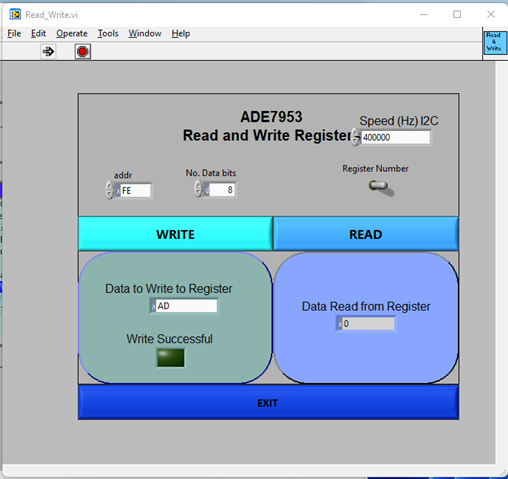Minimize the Read_Write.vi window

(424, 14)
